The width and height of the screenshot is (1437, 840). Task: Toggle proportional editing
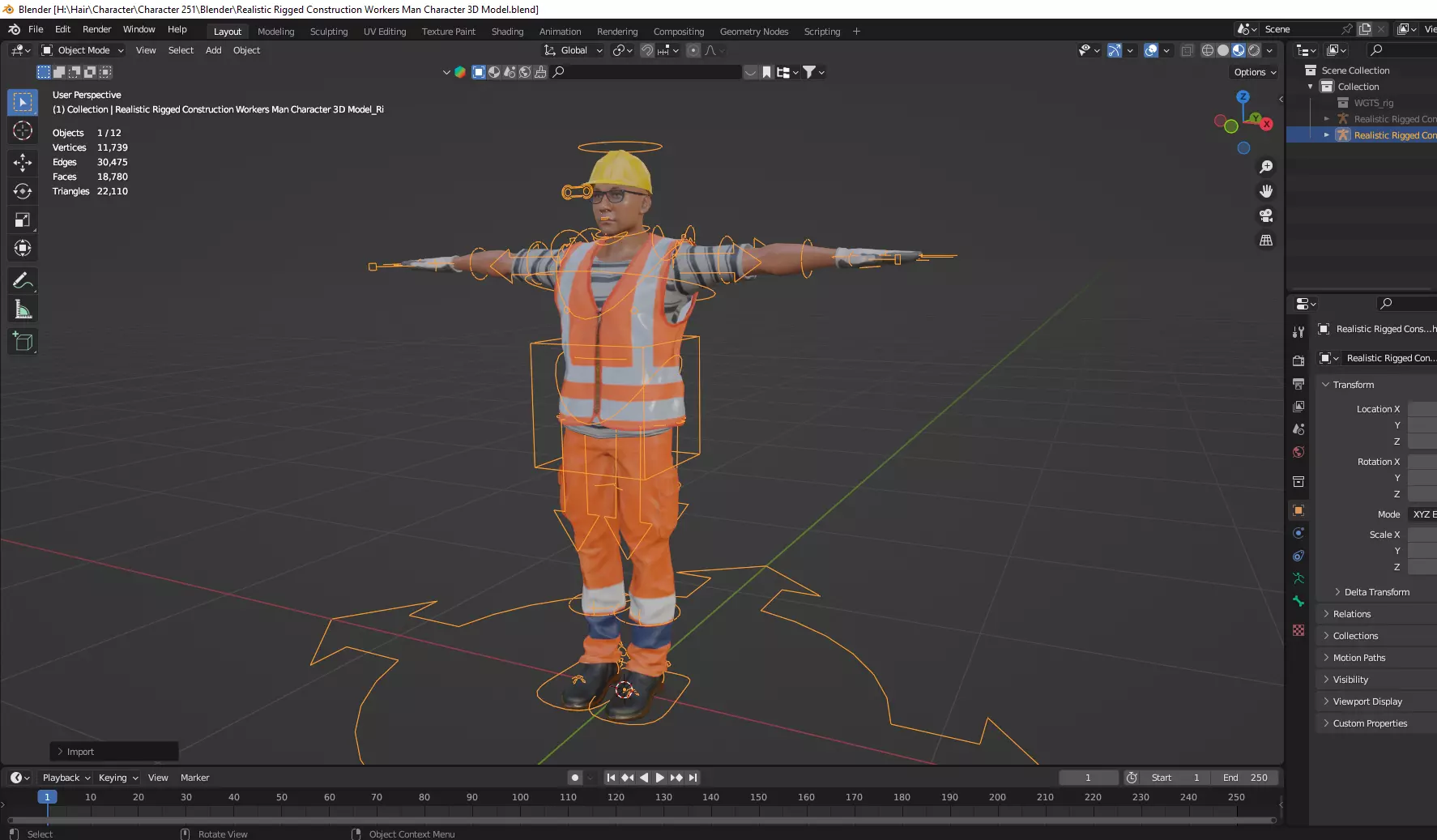tap(693, 50)
